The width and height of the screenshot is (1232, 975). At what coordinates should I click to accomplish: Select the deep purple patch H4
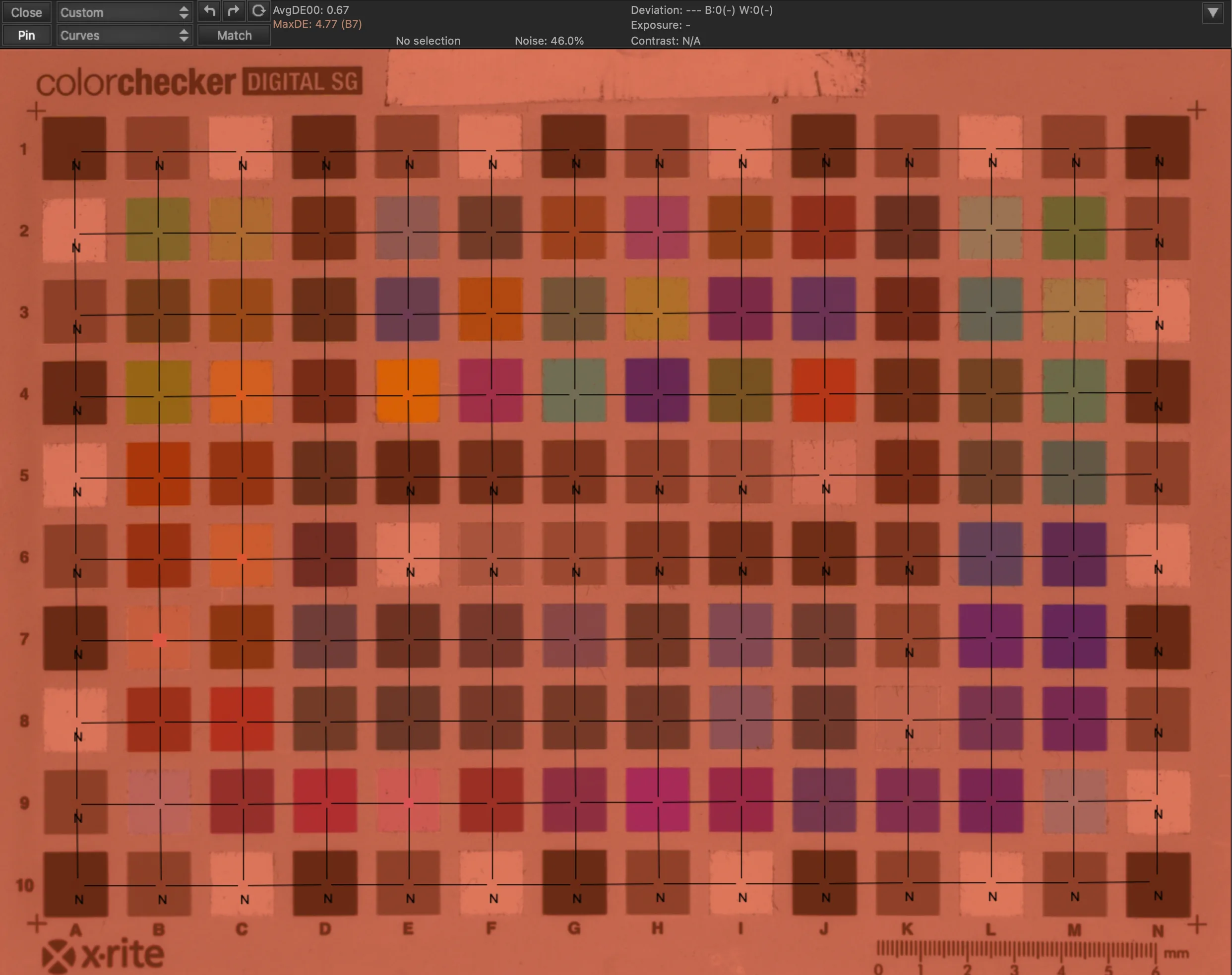coord(657,390)
